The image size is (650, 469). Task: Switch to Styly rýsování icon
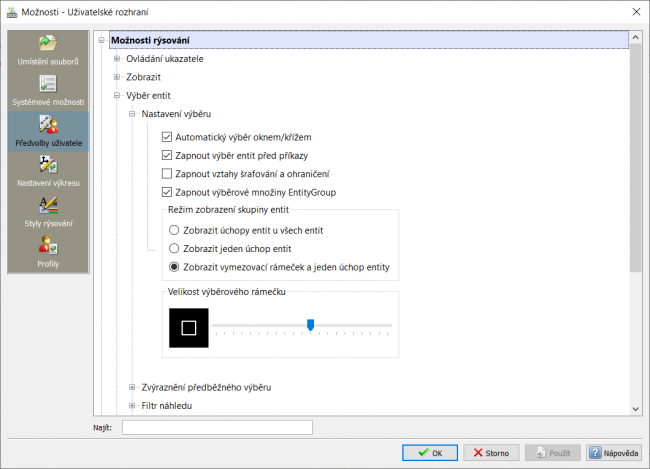pyautogui.click(x=48, y=205)
